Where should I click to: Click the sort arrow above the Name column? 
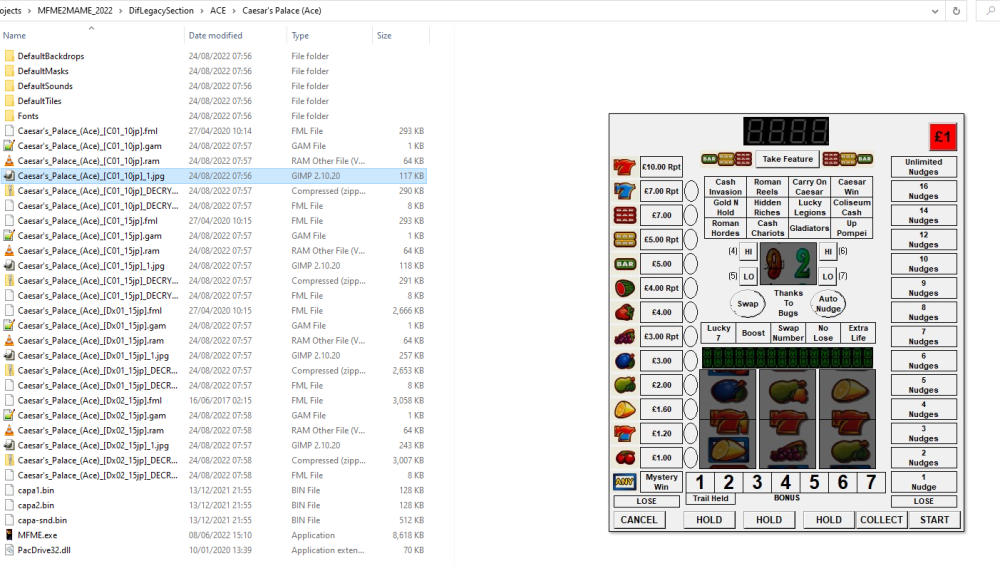click(x=91, y=28)
